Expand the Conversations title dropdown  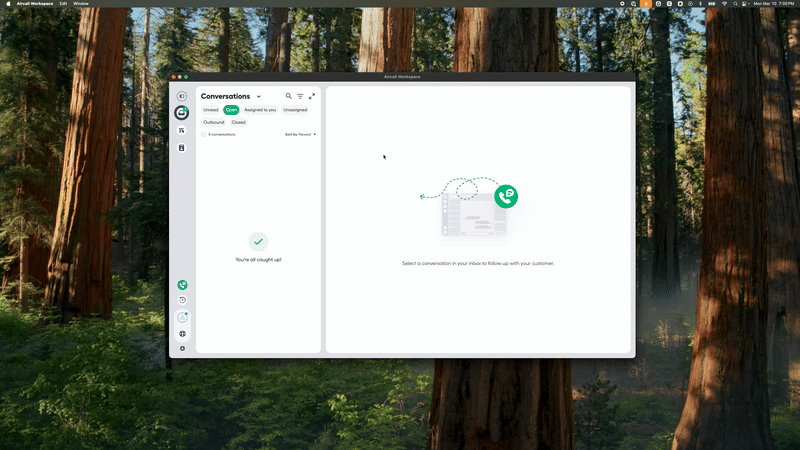click(259, 97)
